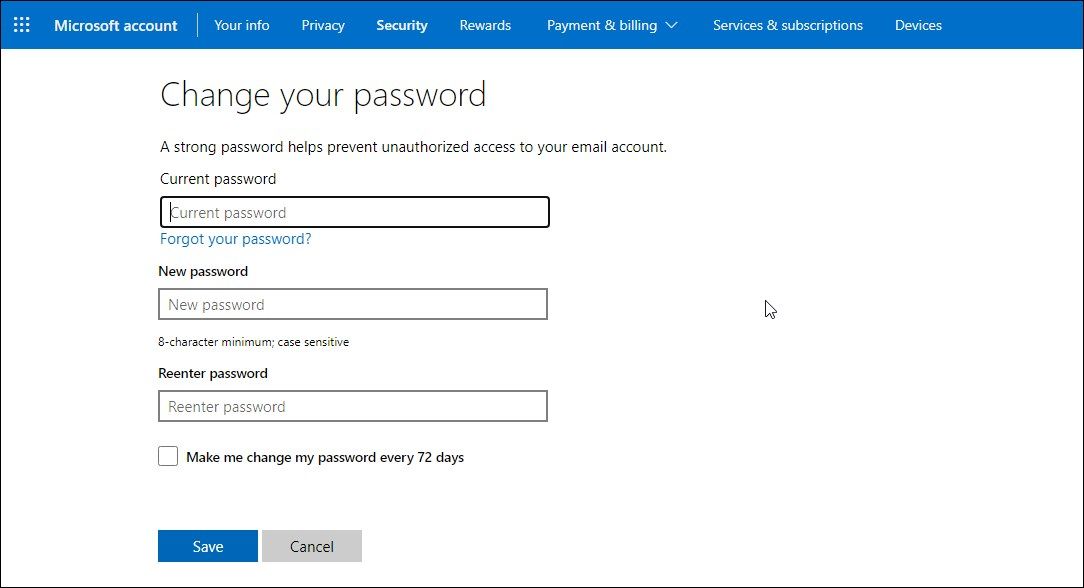
Task: Click the Forgot your password link
Action: coord(235,239)
